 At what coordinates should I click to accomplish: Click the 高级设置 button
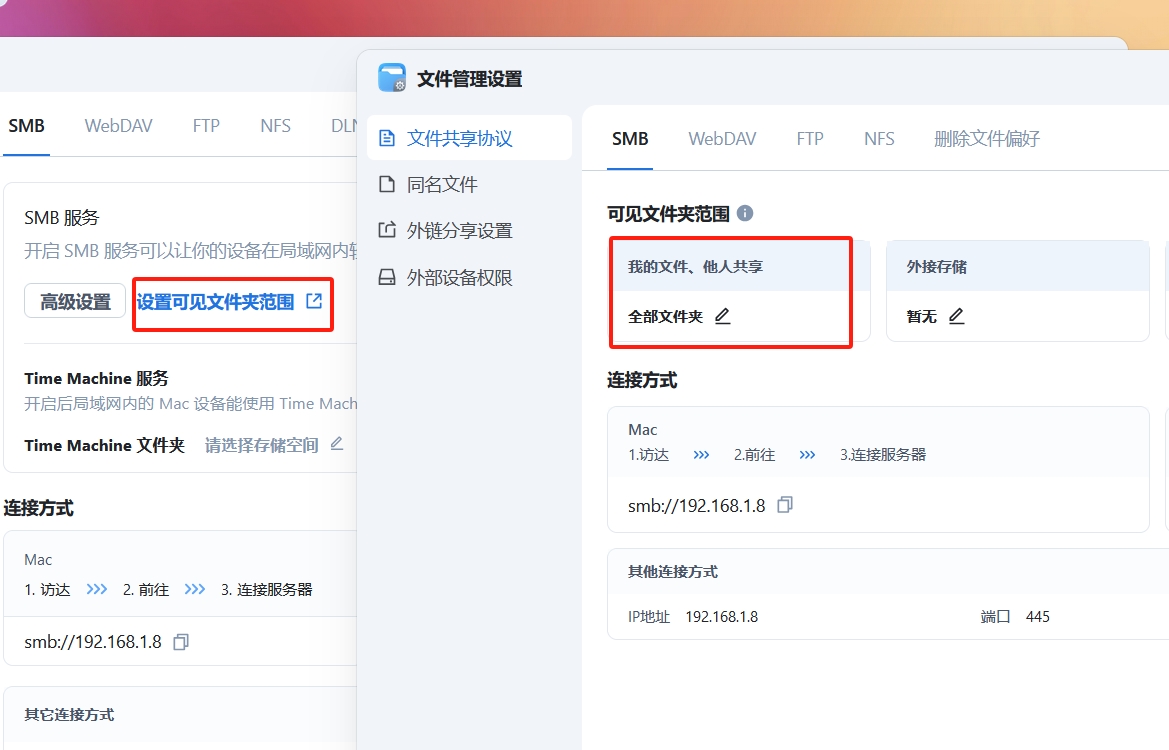pyautogui.click(x=75, y=301)
